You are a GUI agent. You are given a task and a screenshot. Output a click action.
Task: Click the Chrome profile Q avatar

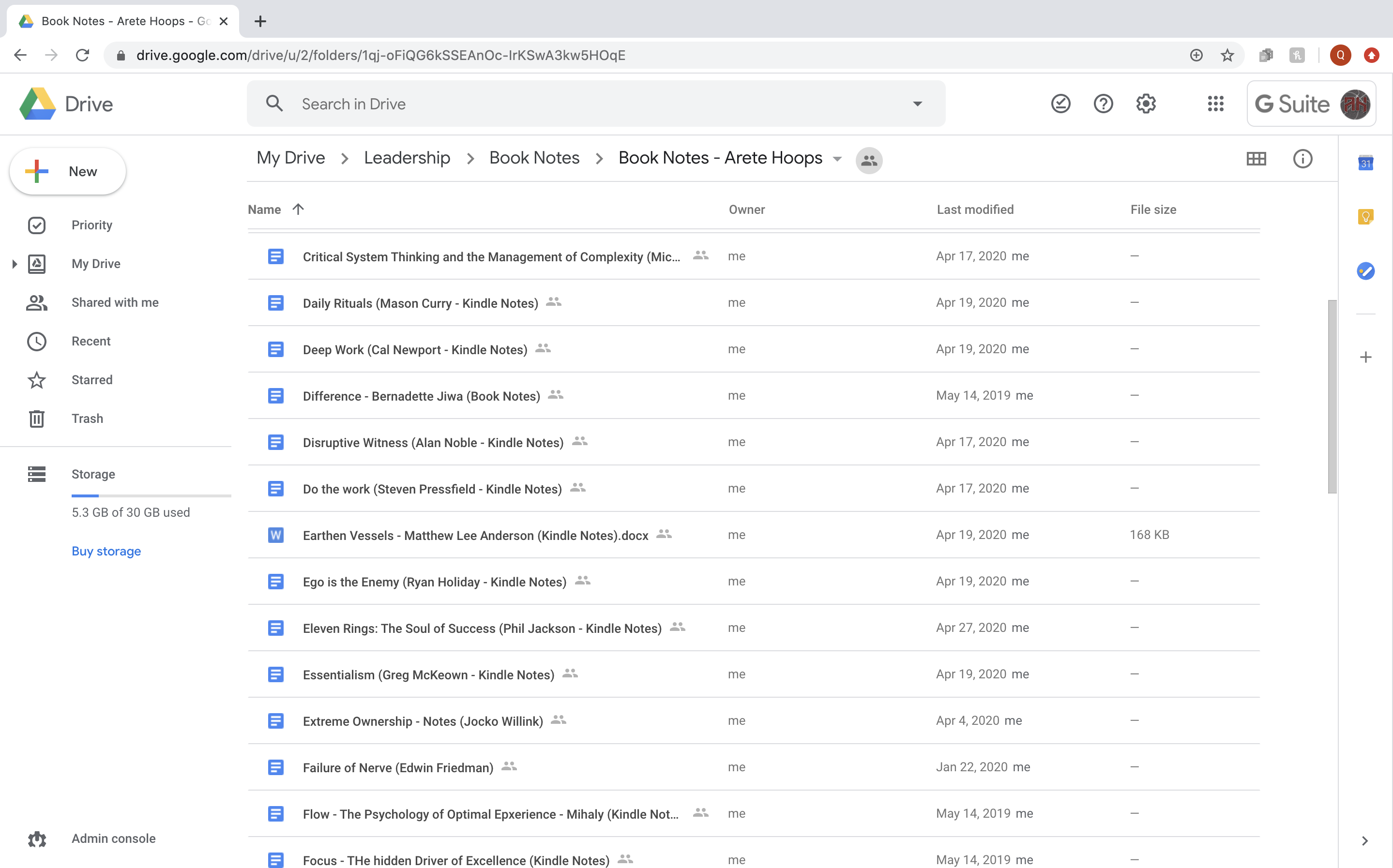point(1340,56)
